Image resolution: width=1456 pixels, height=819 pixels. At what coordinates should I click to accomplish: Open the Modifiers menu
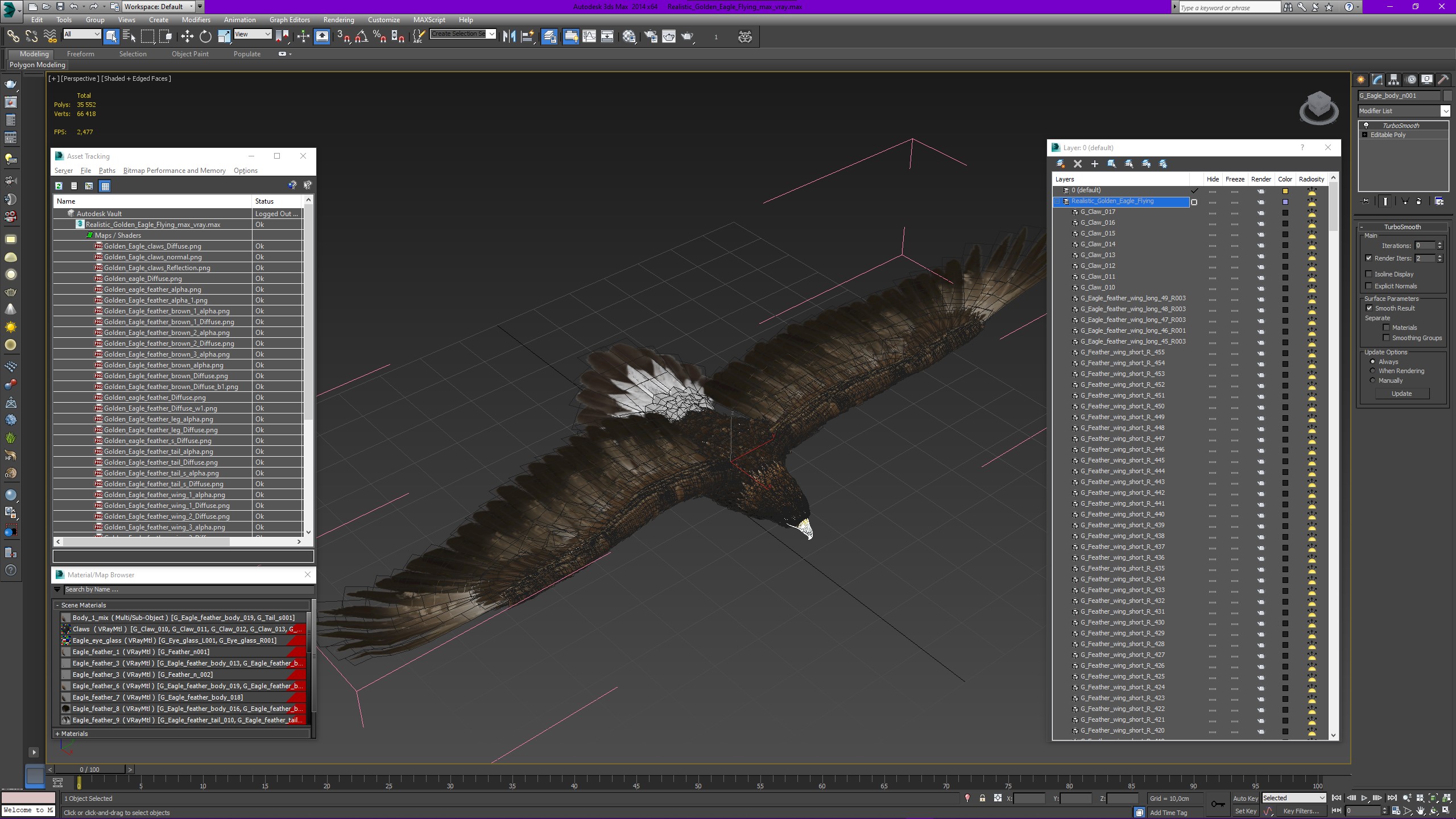click(196, 19)
